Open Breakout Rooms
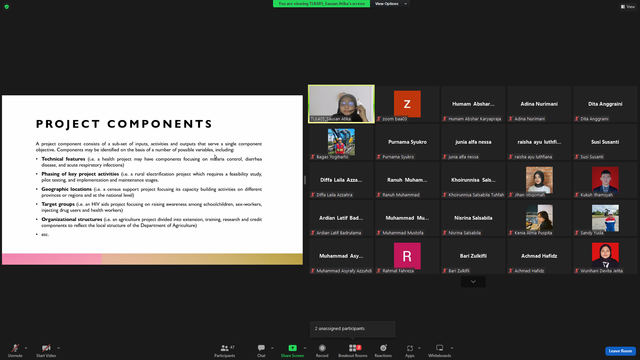Viewport: 640px width, 360px height. 353,350
